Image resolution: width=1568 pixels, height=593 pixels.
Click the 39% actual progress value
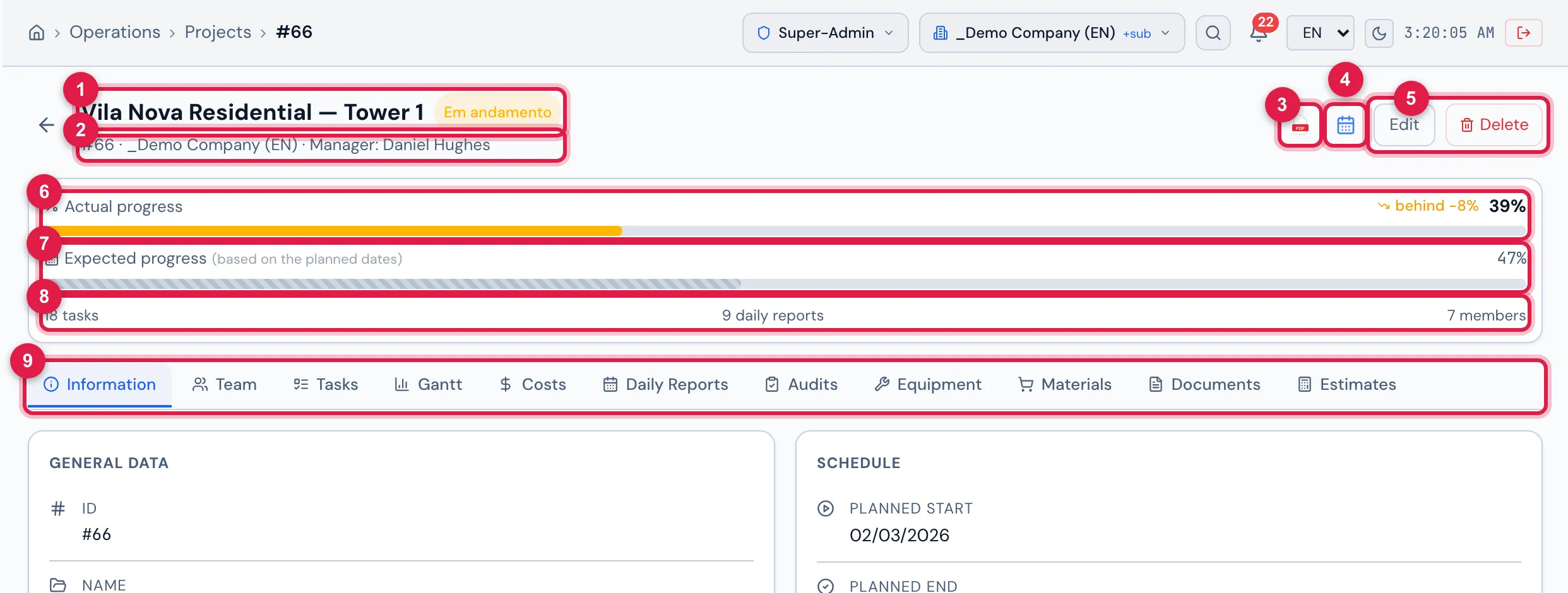point(1507,206)
